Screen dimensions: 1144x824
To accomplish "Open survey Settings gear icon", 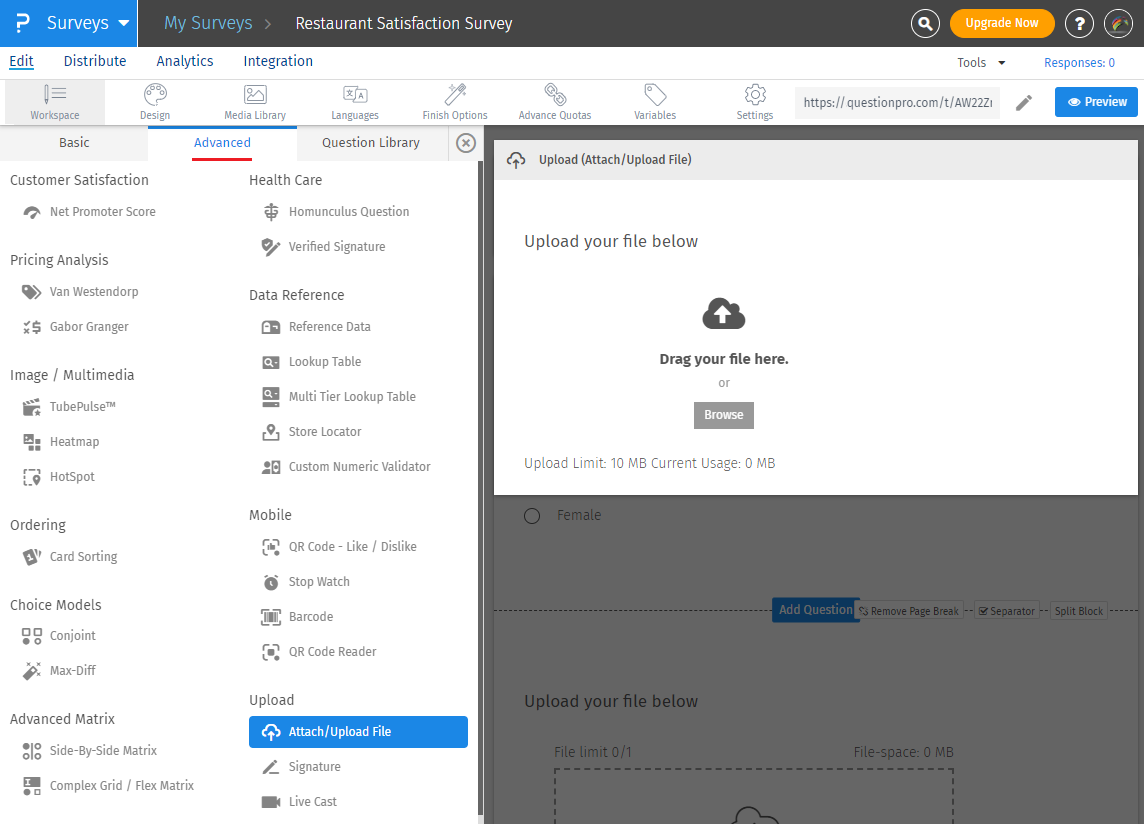I will pyautogui.click(x=755, y=102).
